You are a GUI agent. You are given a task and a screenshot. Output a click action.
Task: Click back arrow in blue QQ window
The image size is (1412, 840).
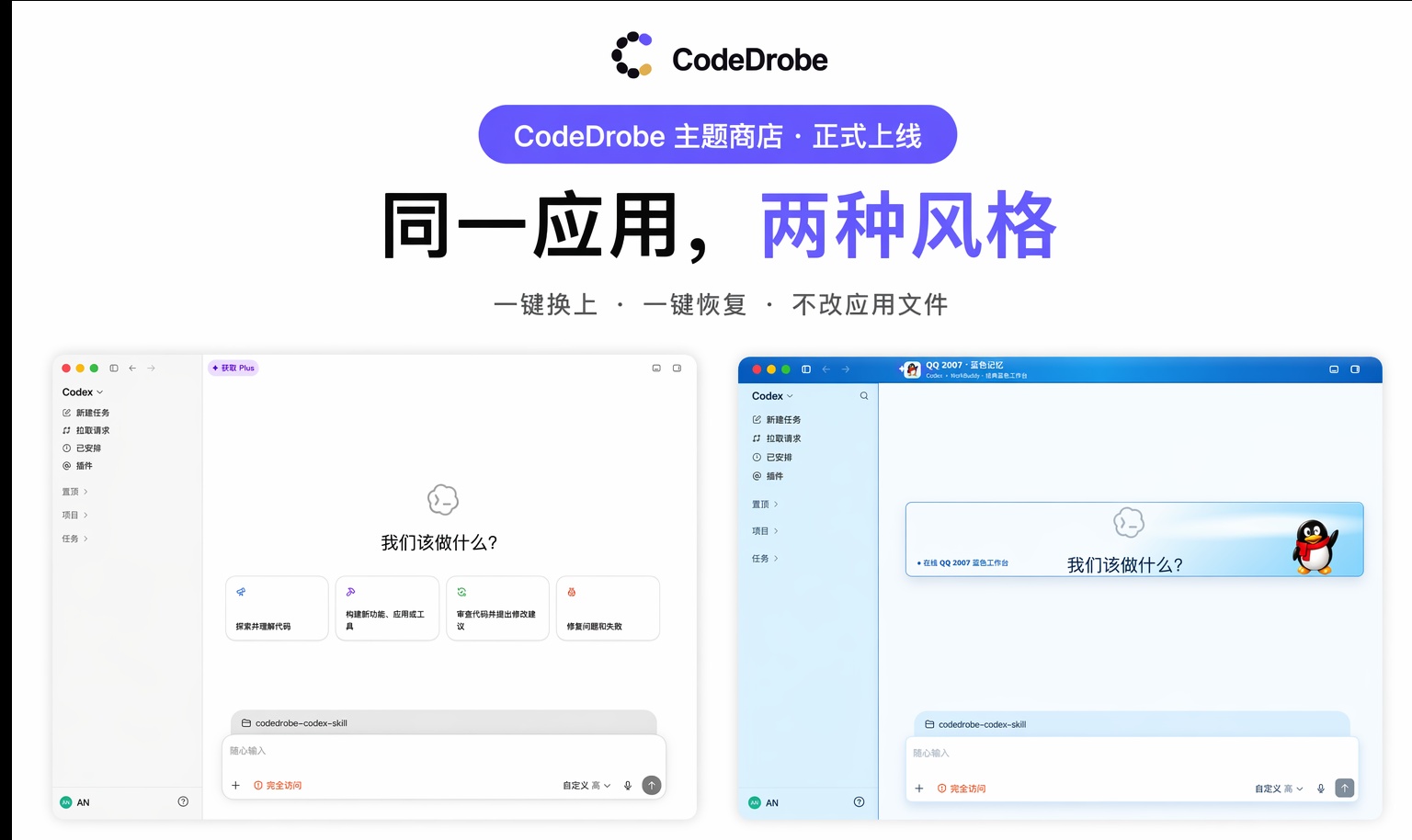point(826,369)
